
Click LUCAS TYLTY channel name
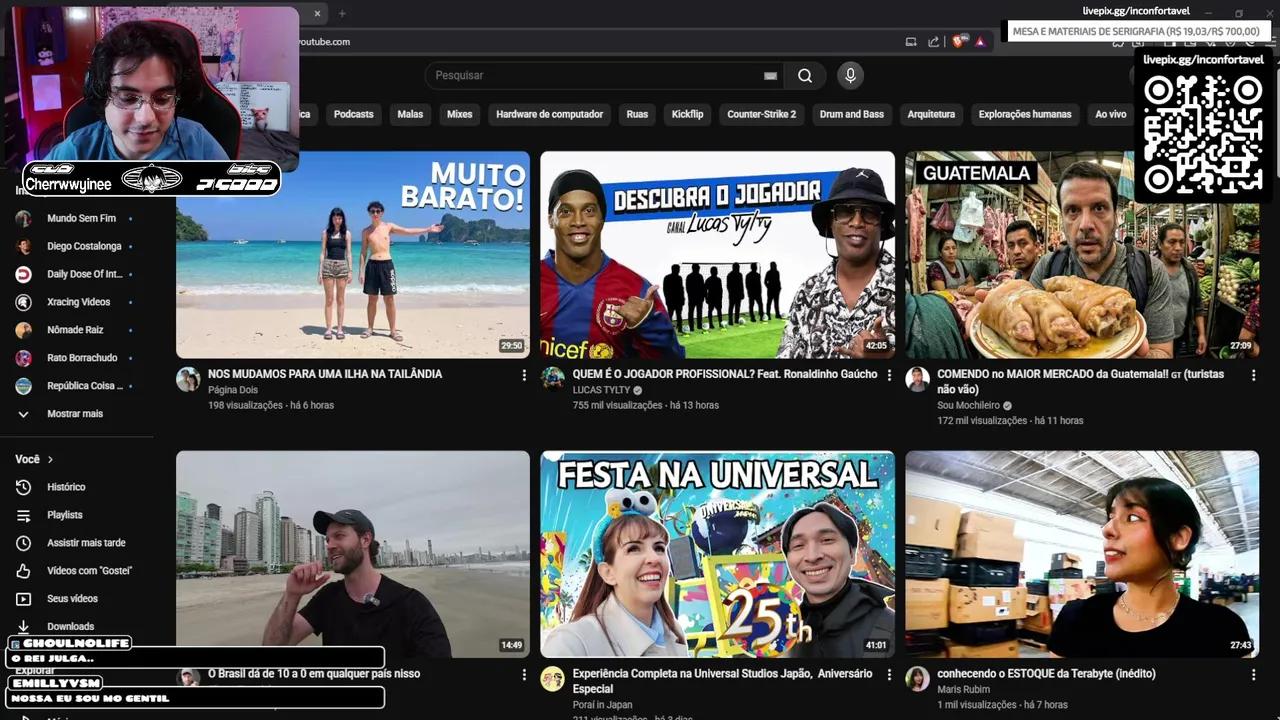(x=601, y=390)
